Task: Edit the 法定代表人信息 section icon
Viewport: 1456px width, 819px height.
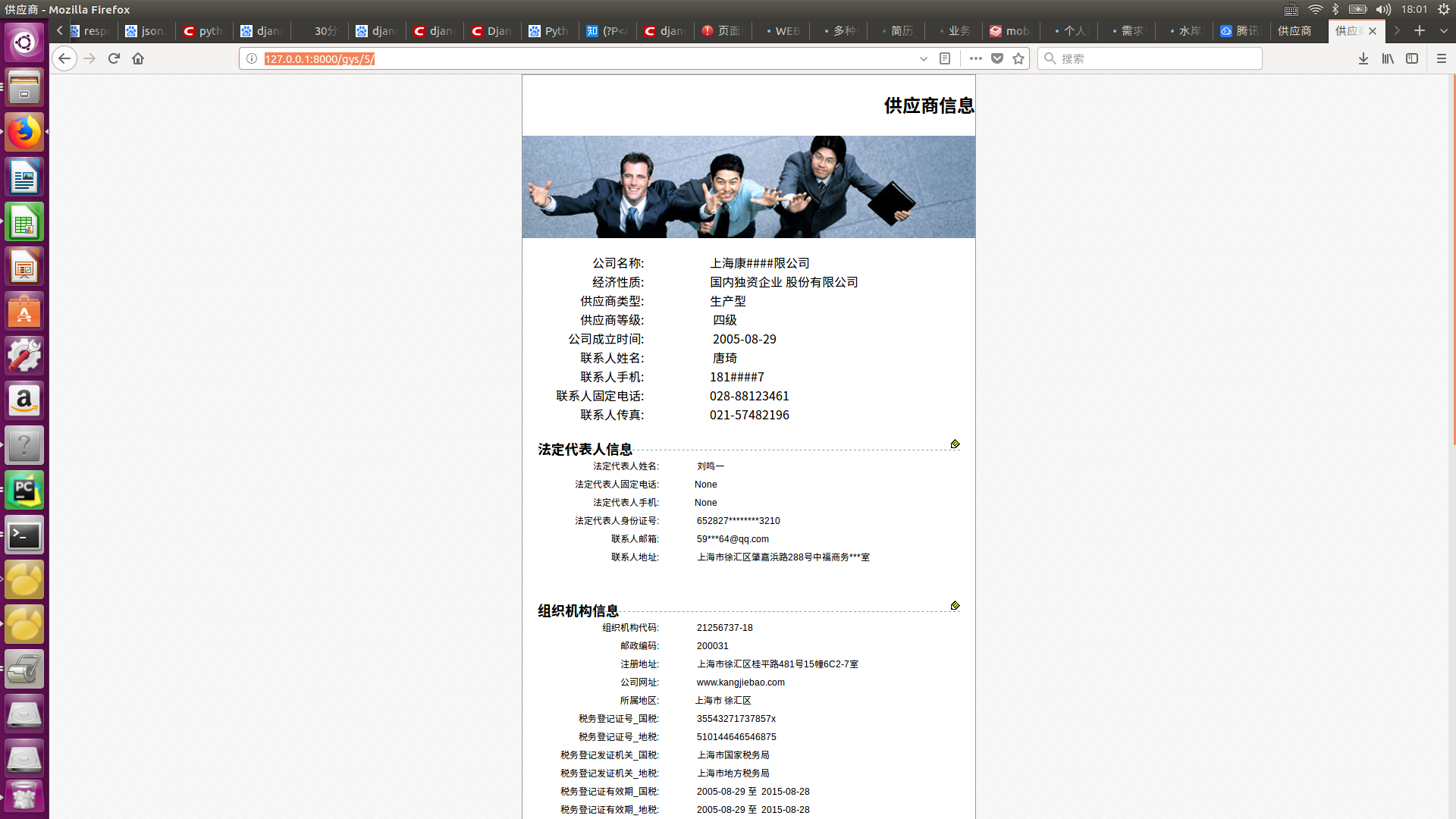Action: [x=955, y=444]
